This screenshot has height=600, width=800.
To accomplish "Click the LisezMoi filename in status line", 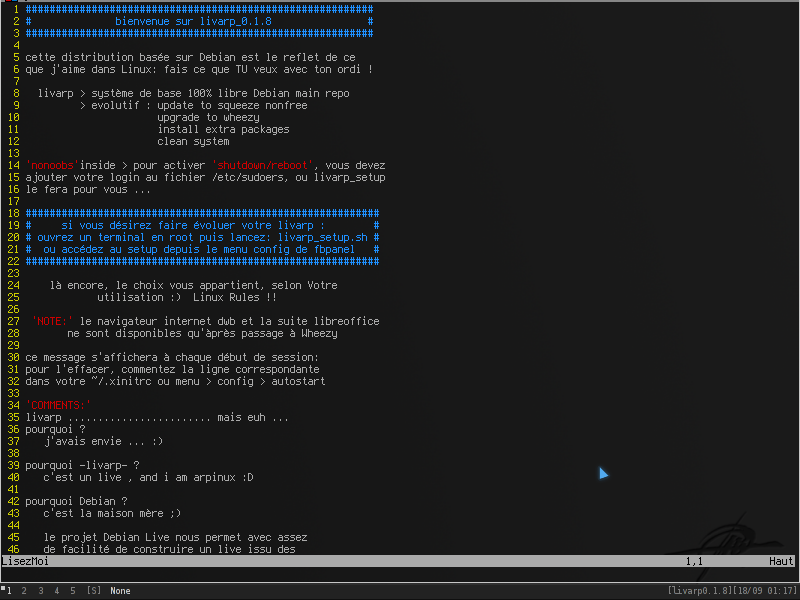I will tap(26, 561).
